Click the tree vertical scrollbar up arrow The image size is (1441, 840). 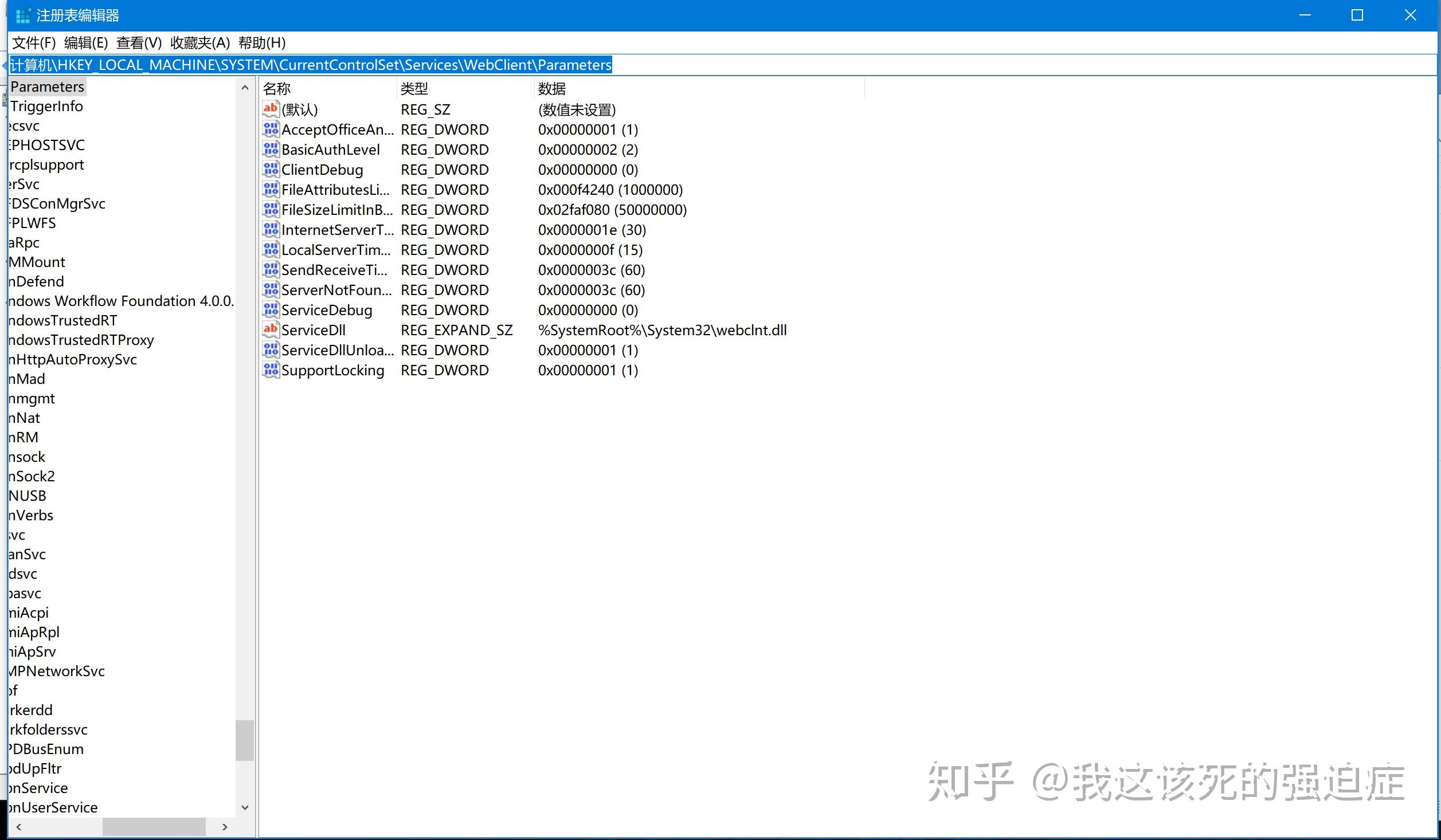[x=245, y=88]
